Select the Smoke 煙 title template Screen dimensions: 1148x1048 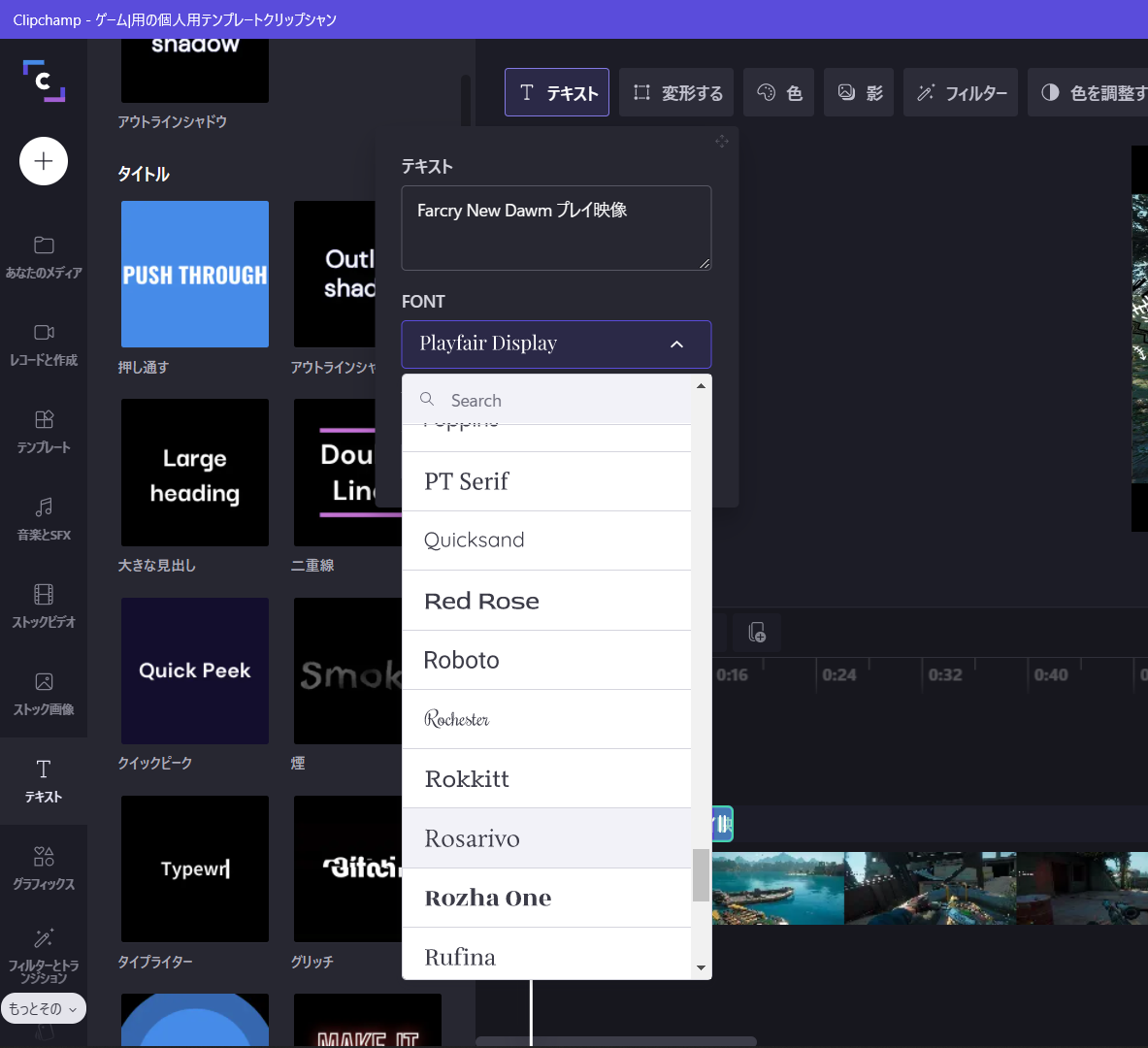(x=347, y=671)
